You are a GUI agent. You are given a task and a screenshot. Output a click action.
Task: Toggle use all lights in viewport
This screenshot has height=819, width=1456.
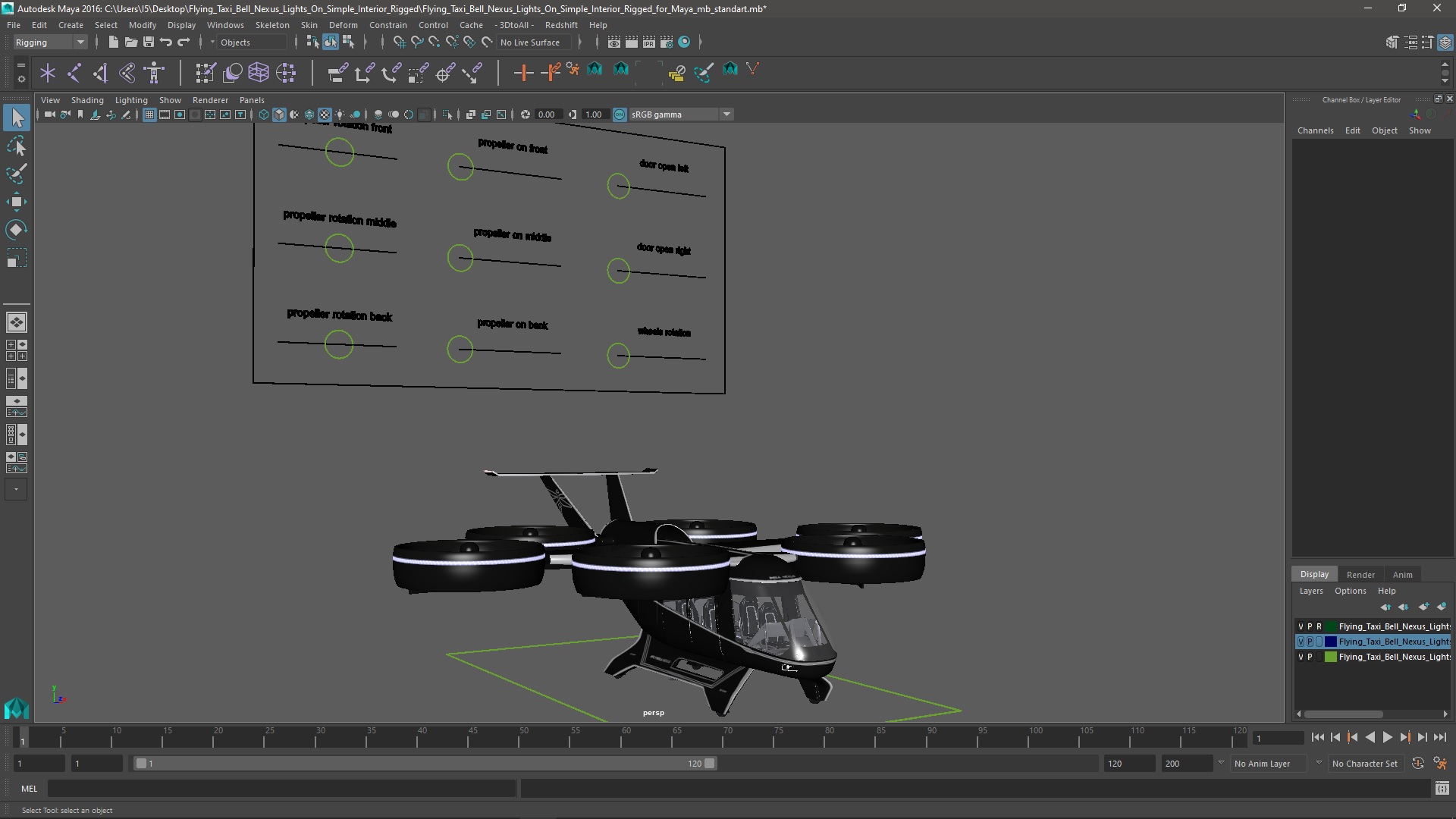340,115
